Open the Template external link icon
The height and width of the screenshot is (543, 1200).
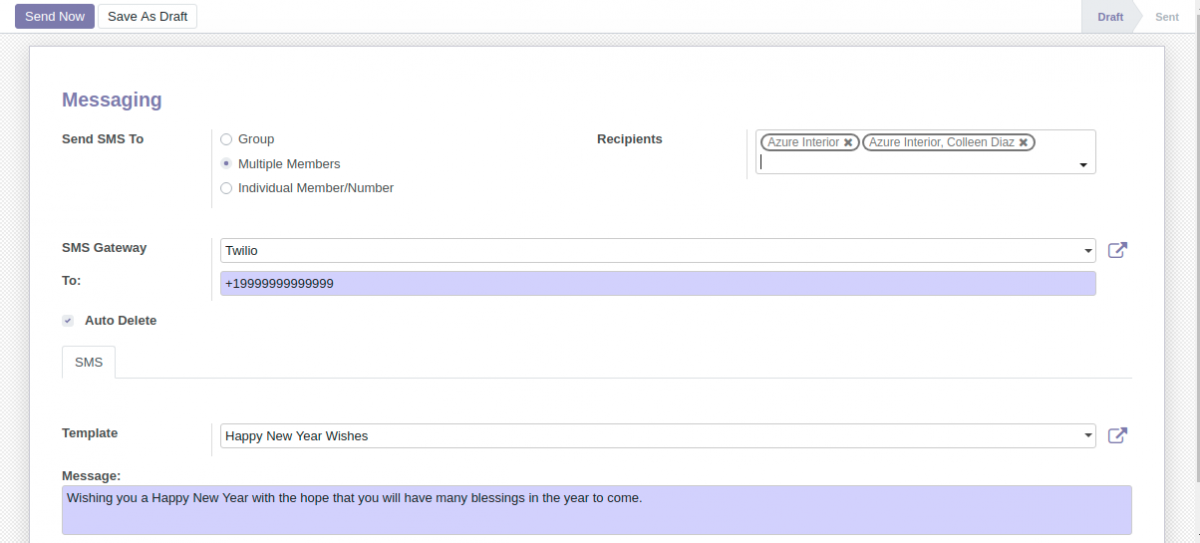[x=1117, y=435]
